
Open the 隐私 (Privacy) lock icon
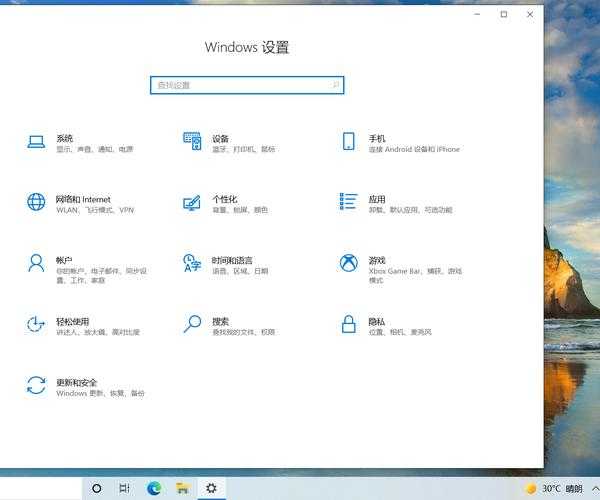coord(349,324)
